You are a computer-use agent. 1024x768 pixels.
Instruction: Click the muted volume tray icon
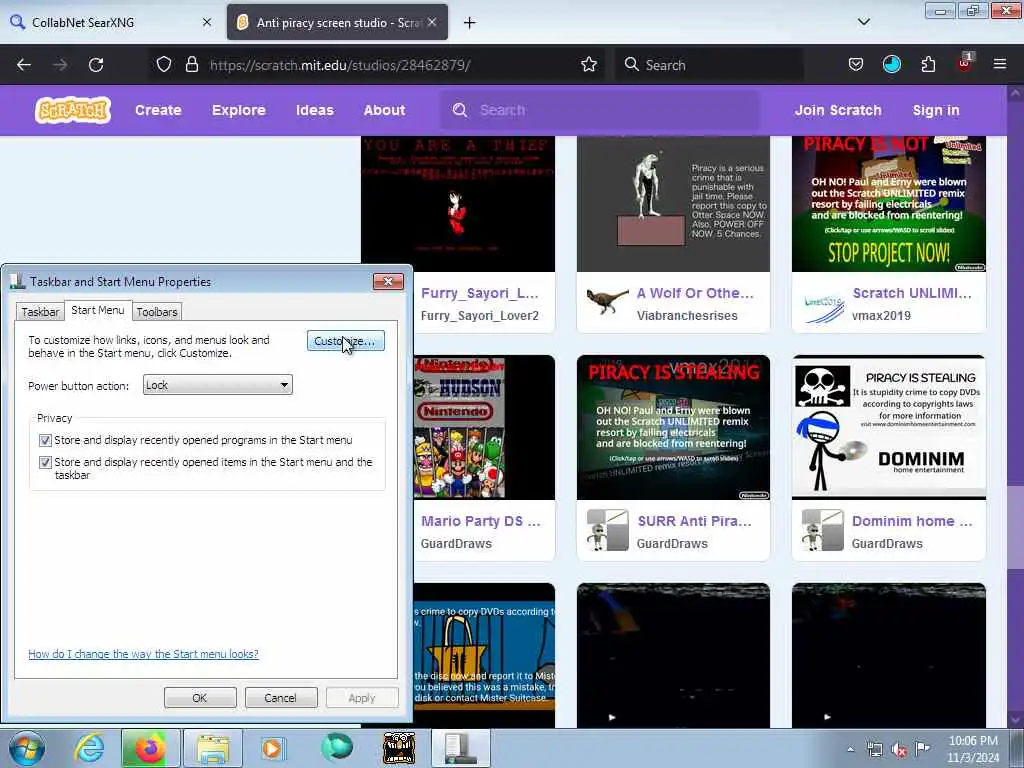tap(899, 750)
